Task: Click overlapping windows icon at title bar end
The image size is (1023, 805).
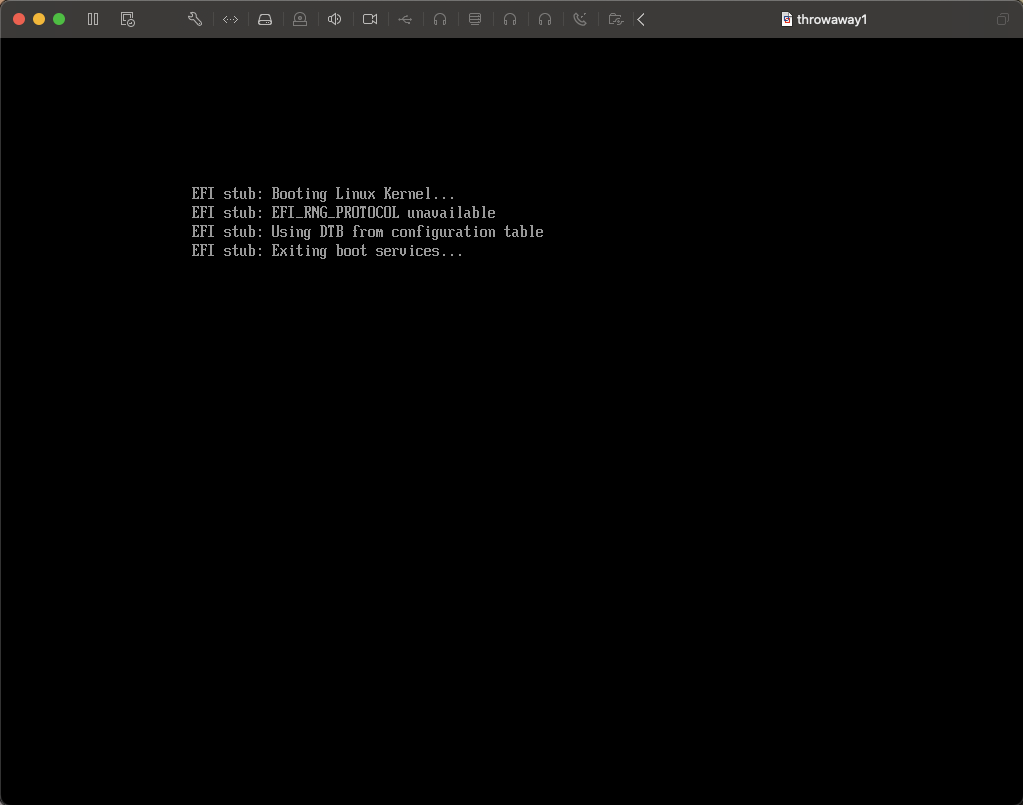Action: click(x=1003, y=20)
